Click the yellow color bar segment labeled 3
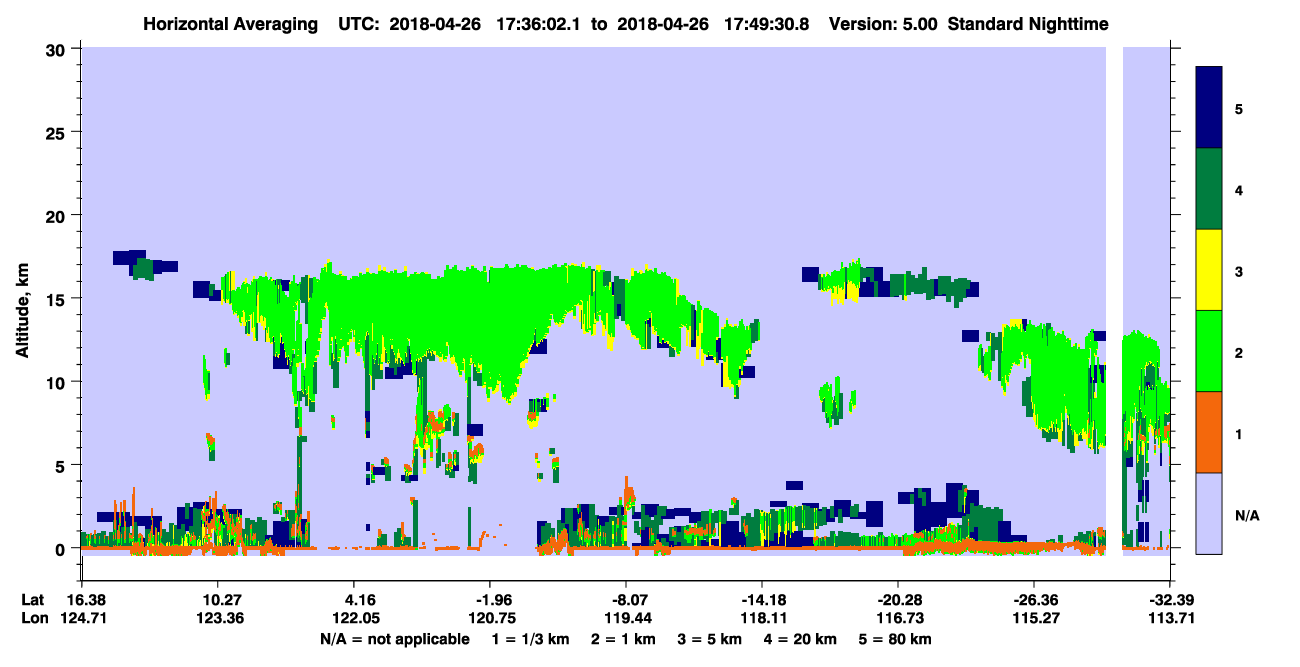Viewport: 1300px width, 667px height. click(1209, 270)
